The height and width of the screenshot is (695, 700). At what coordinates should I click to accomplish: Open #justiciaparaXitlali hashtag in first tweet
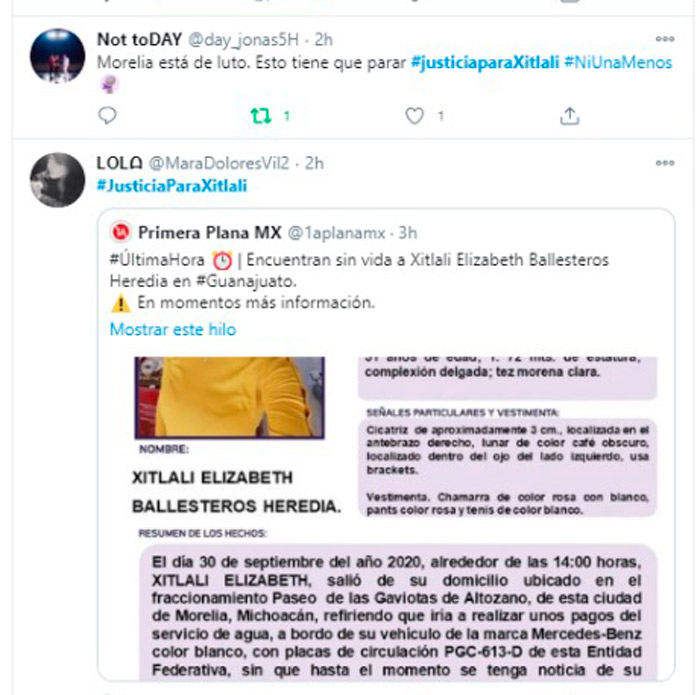[x=485, y=62]
